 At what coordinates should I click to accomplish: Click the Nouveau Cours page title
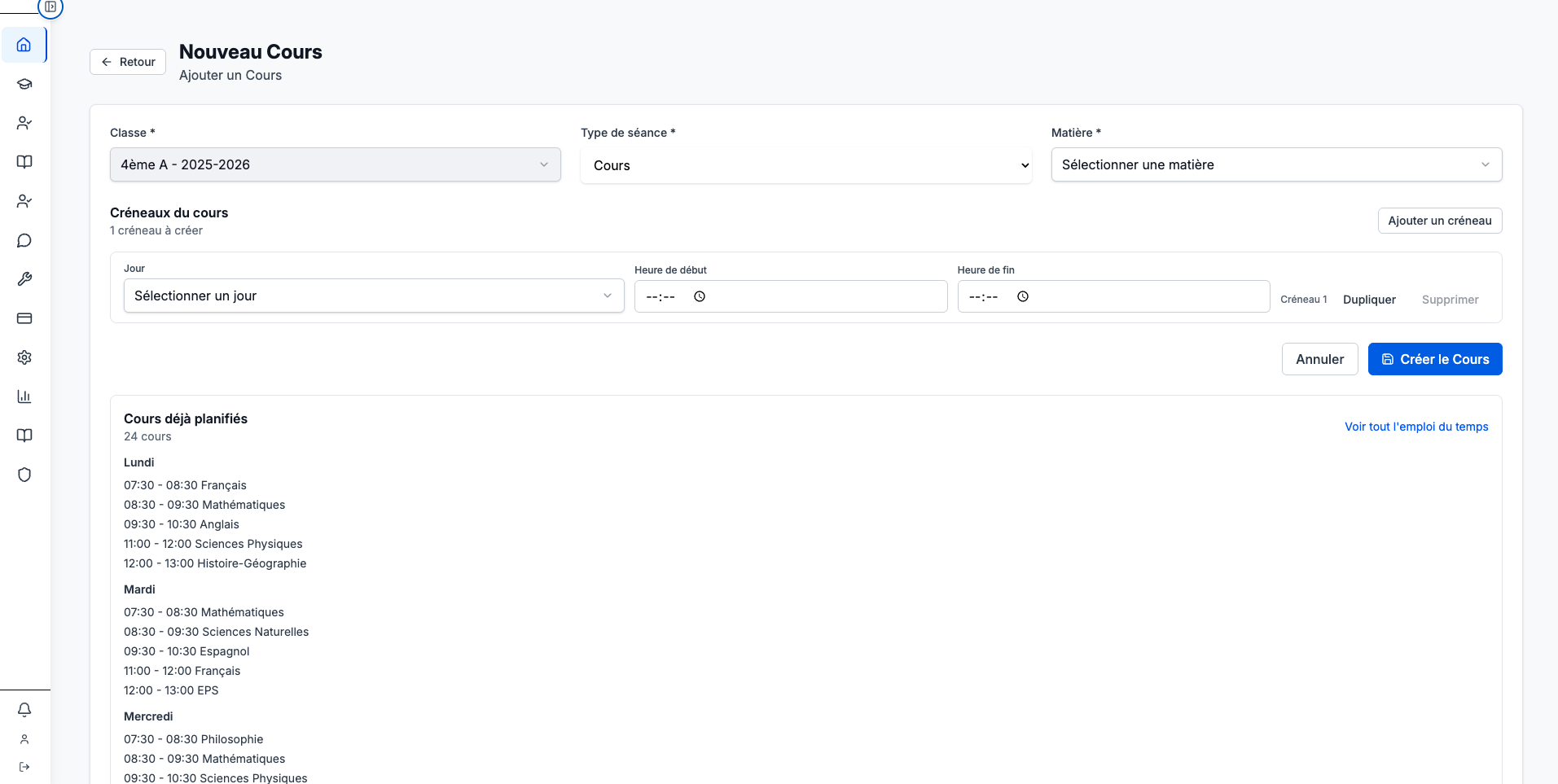251,52
